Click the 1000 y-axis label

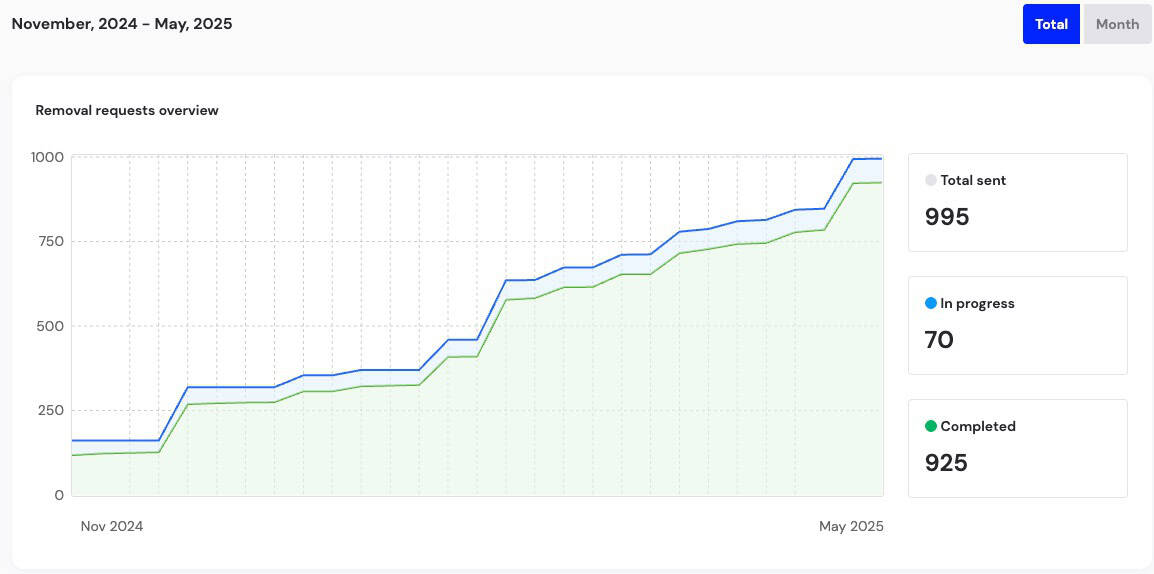tap(47, 157)
